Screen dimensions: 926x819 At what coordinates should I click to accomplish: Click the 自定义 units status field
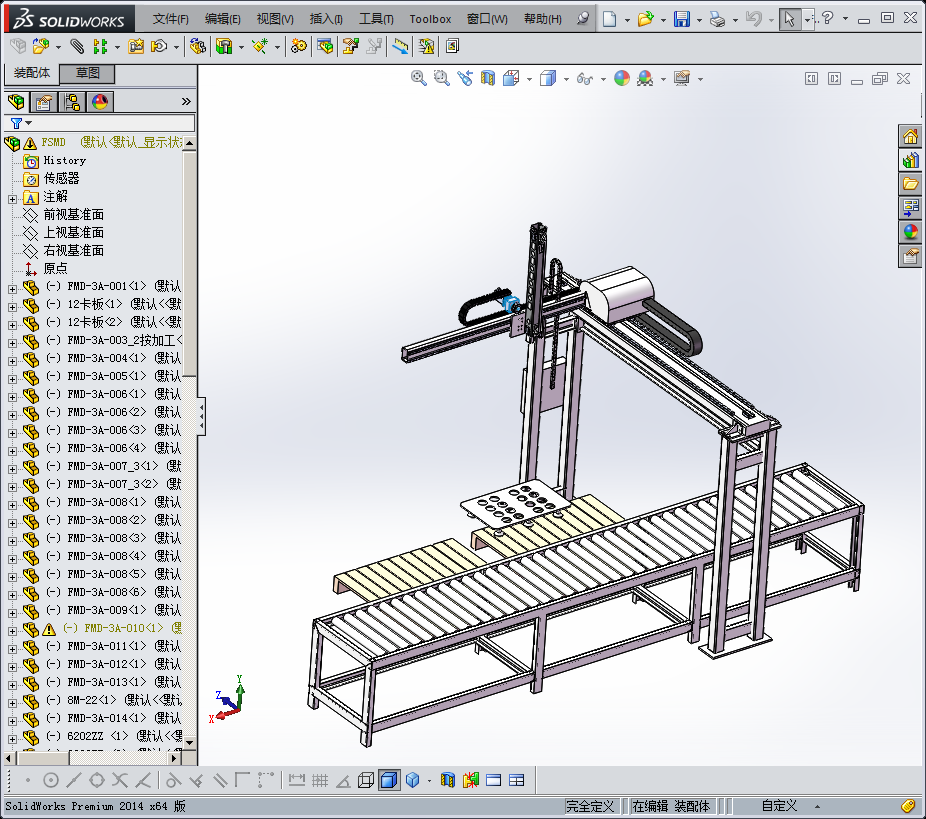(779, 805)
